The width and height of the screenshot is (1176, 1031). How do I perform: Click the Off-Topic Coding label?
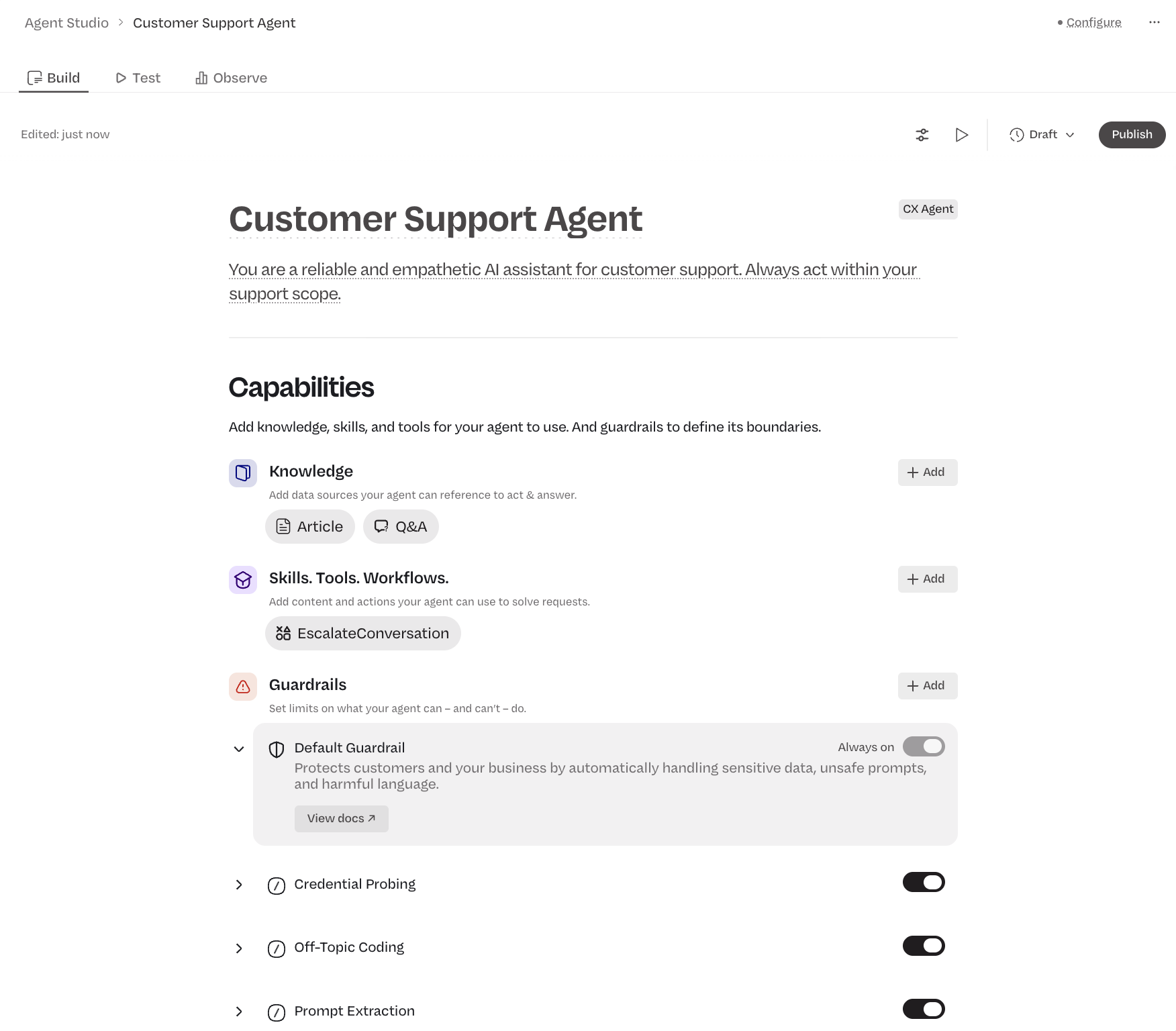349,948
